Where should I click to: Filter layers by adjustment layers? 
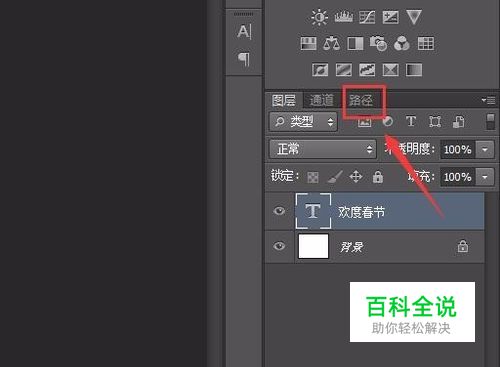388,122
